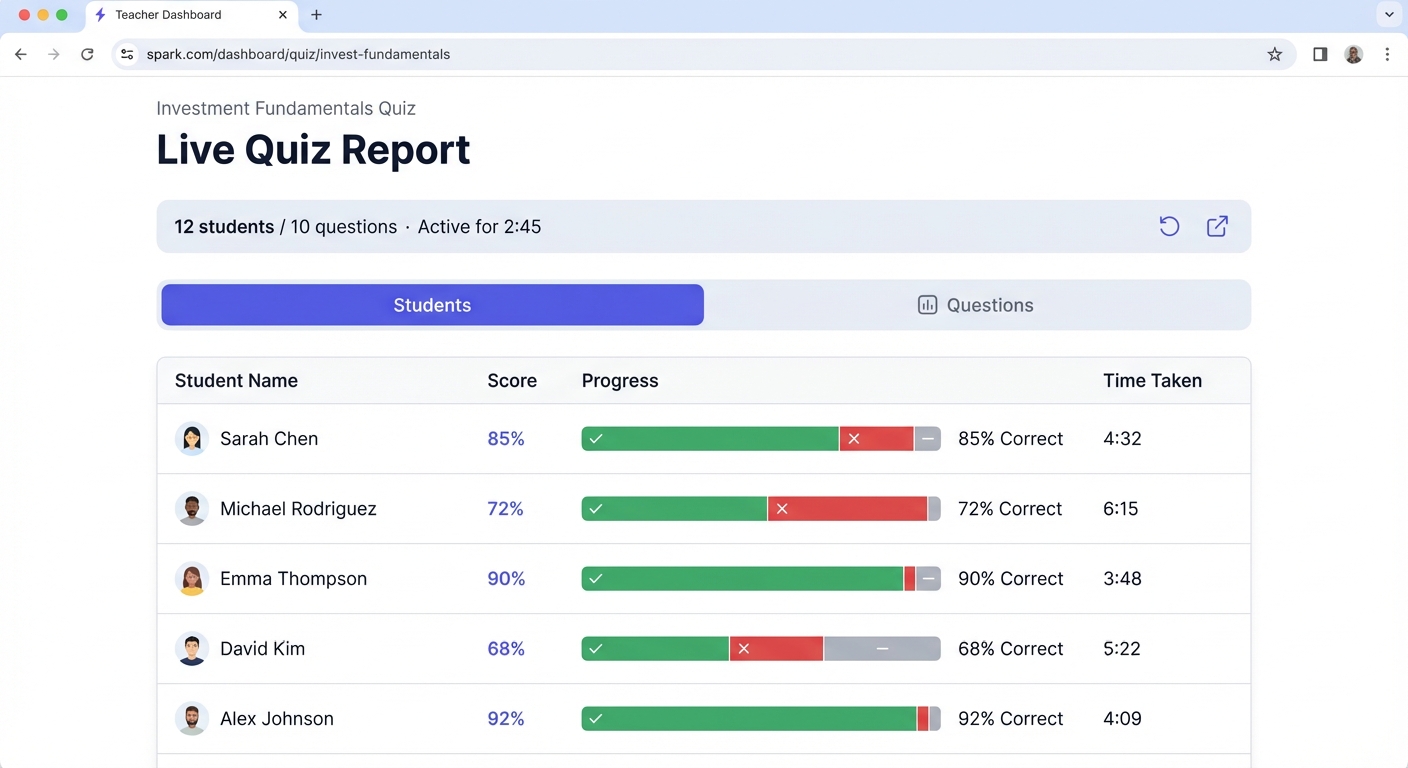
Task: Switch to the Students tab
Action: (x=432, y=305)
